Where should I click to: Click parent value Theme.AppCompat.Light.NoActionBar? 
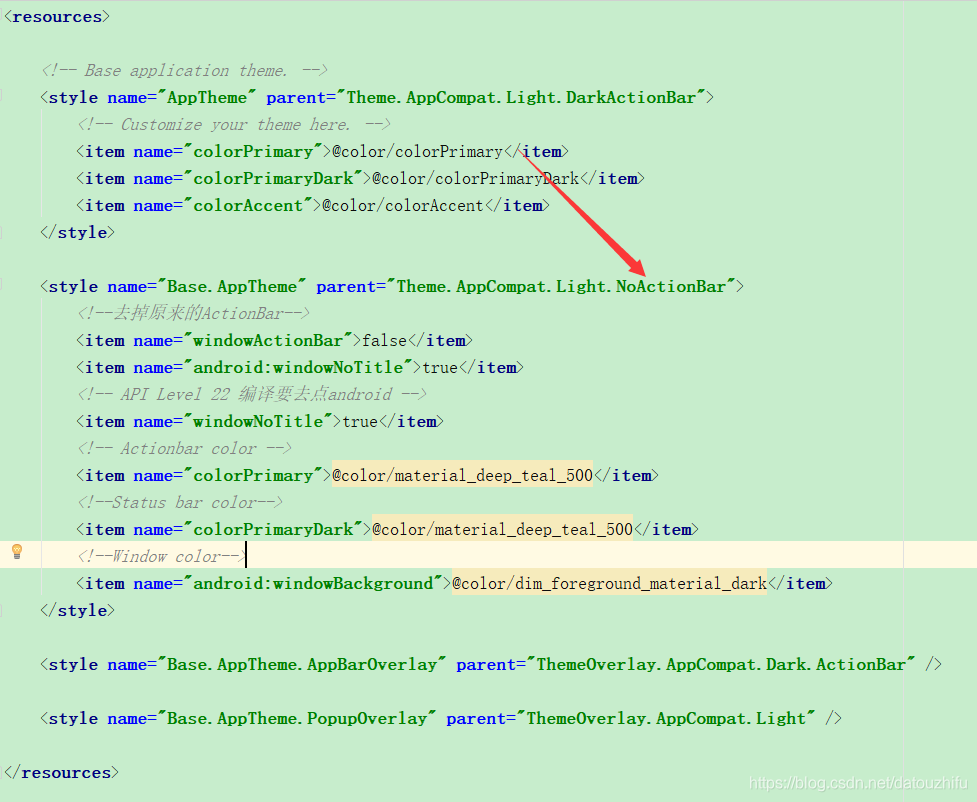click(x=561, y=287)
